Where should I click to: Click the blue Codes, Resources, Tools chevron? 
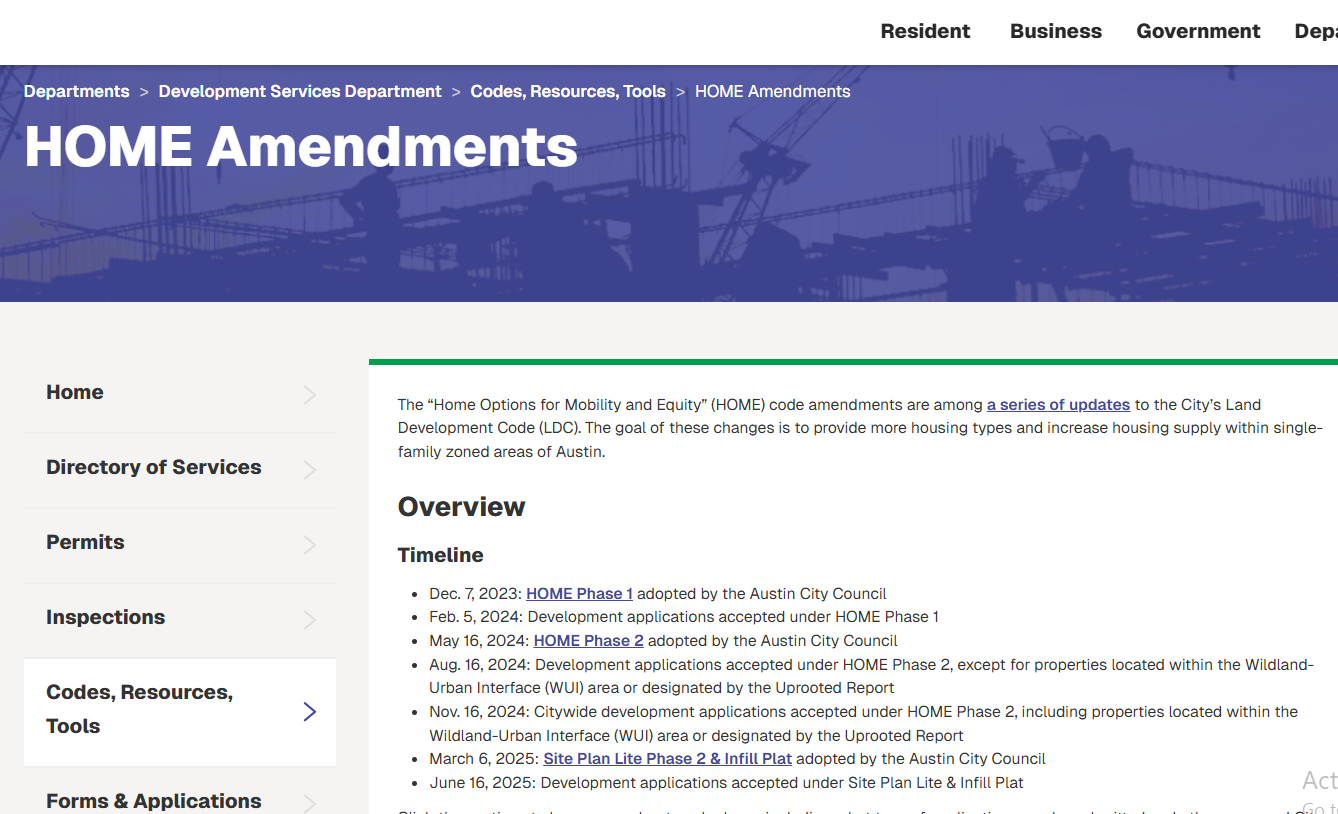click(309, 711)
